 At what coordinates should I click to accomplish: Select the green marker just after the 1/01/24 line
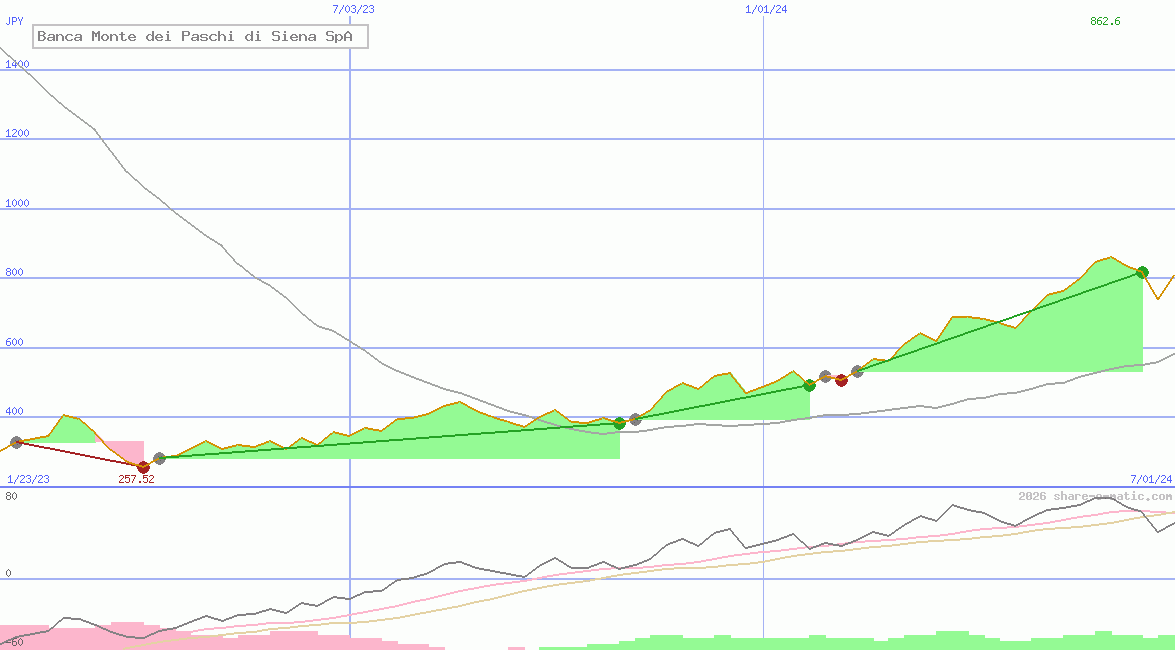coord(809,385)
